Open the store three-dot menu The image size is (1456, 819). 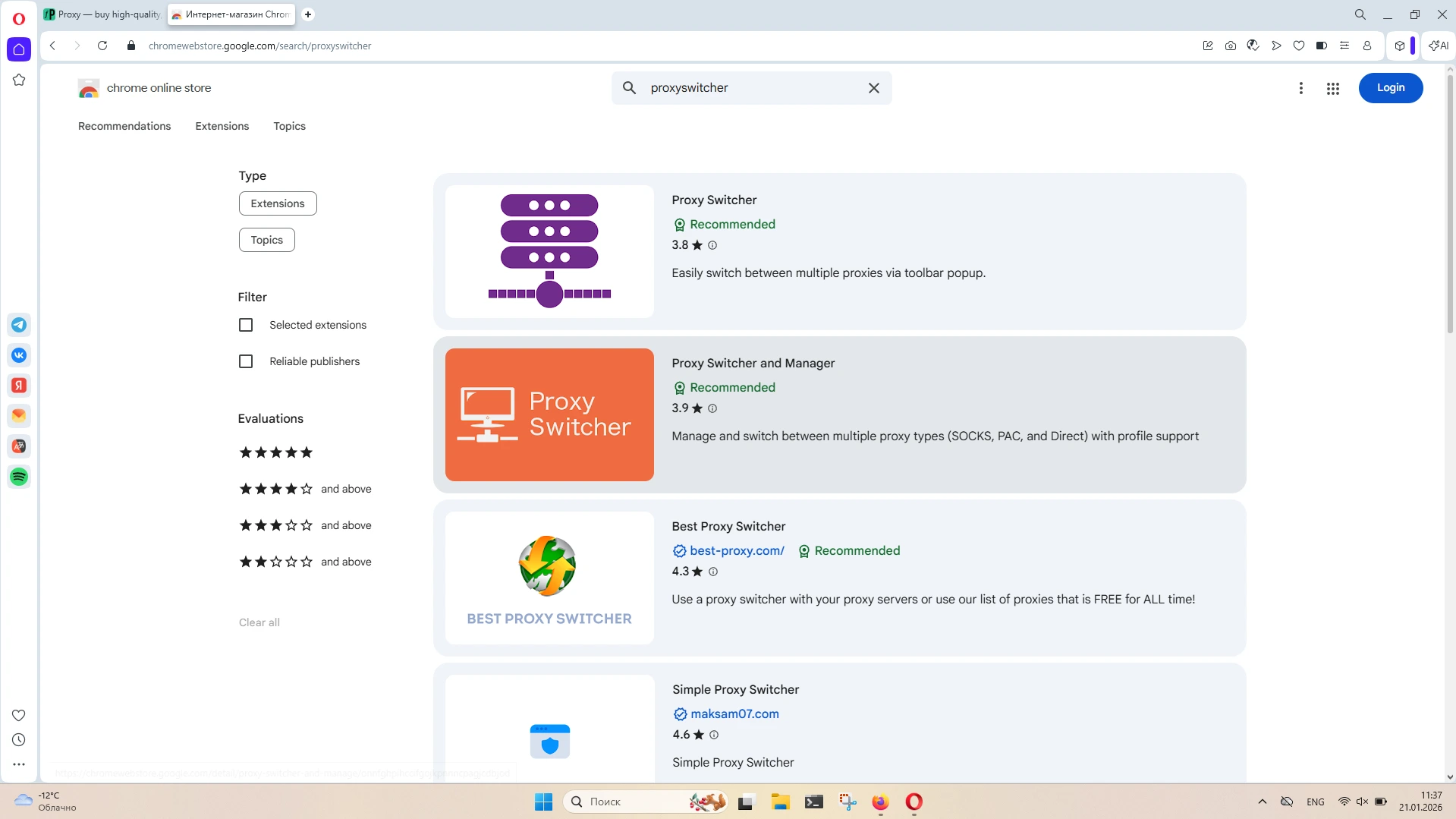(x=1301, y=88)
